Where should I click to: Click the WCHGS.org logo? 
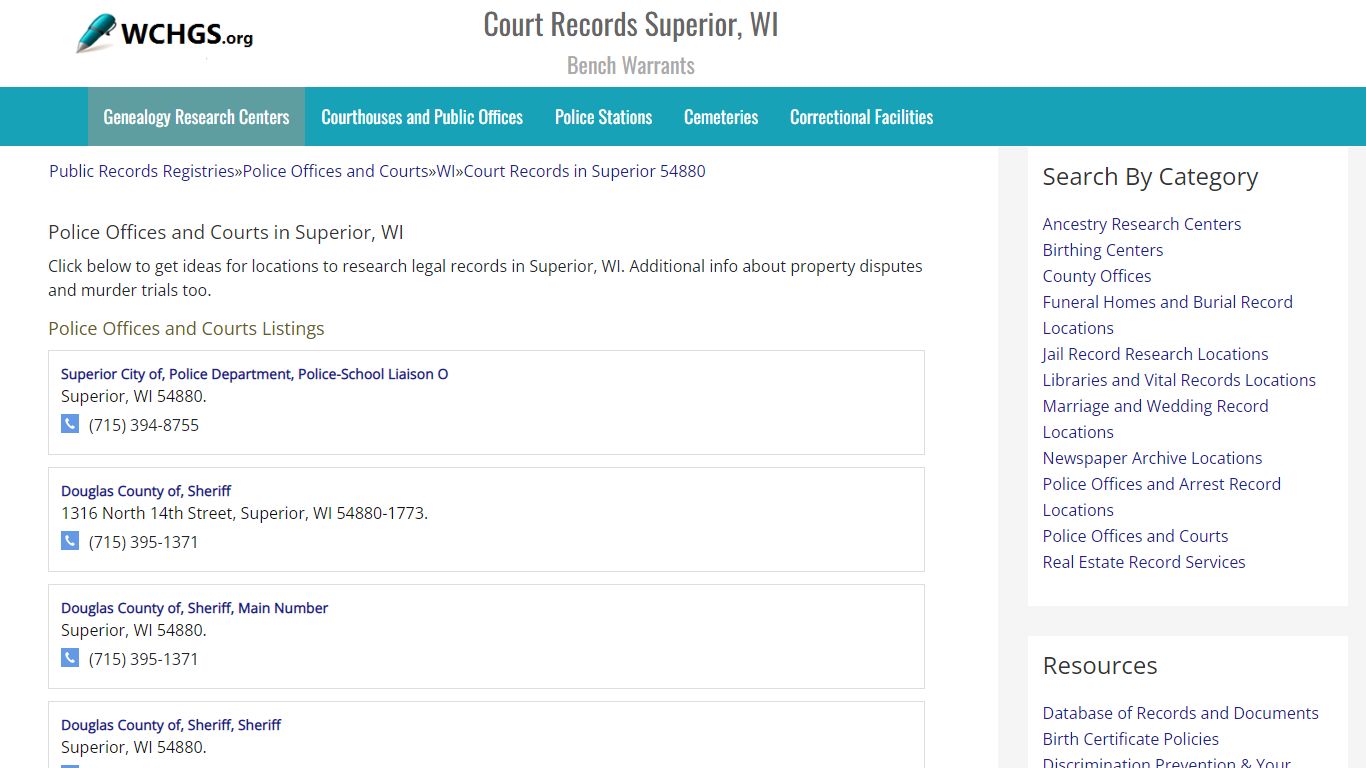pos(165,34)
